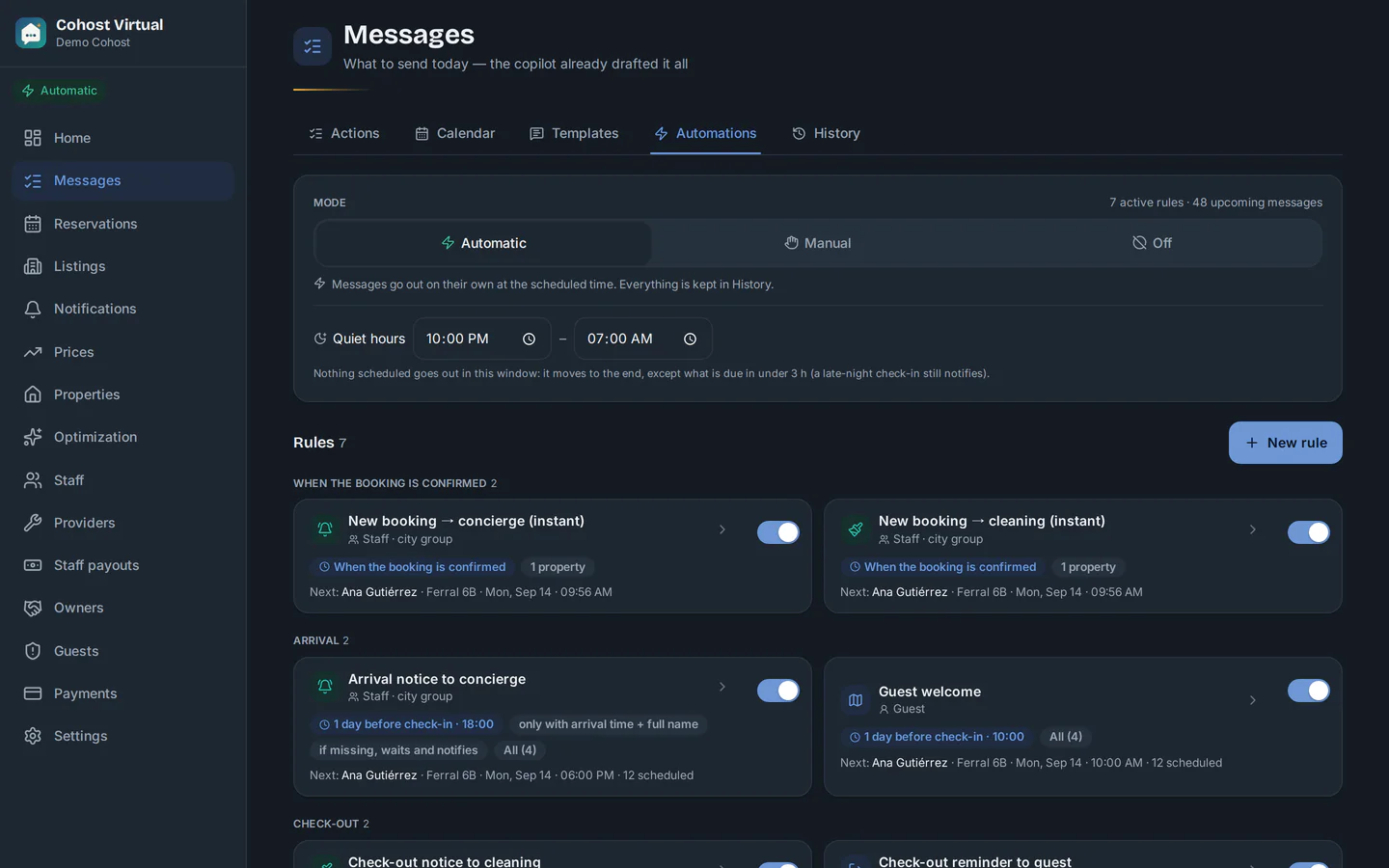
Task: Click bell icon on Arrival notice rule
Action: click(x=325, y=687)
